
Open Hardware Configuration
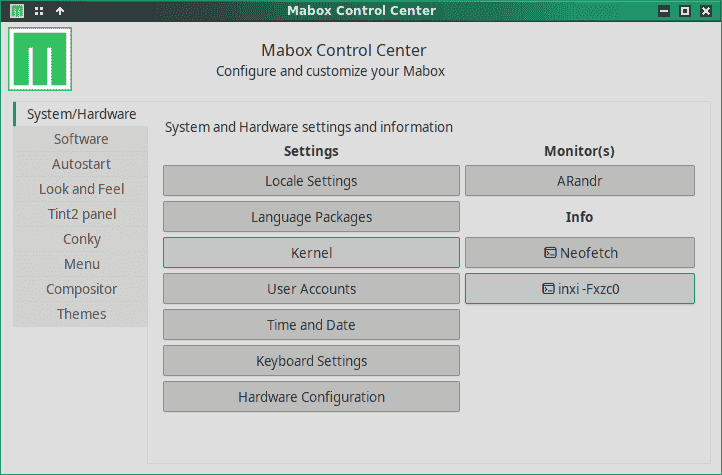[x=311, y=397]
